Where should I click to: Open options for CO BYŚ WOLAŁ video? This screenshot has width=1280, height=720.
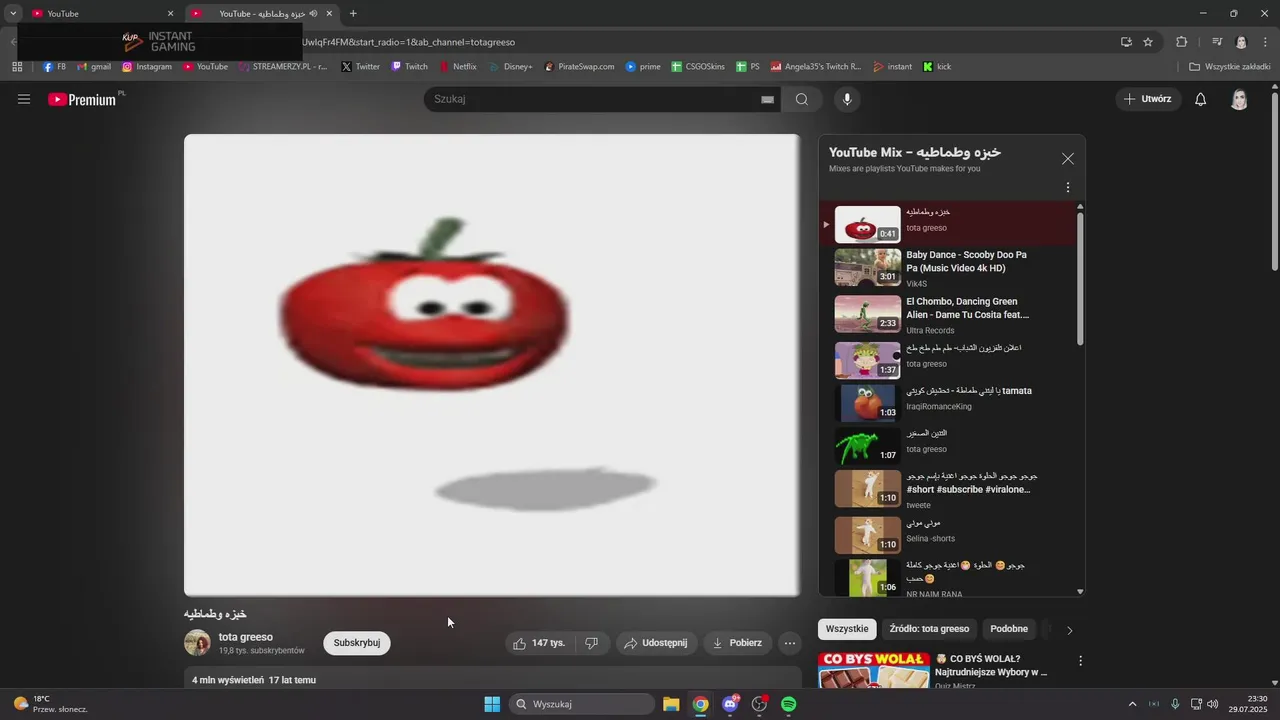pyautogui.click(x=1080, y=661)
